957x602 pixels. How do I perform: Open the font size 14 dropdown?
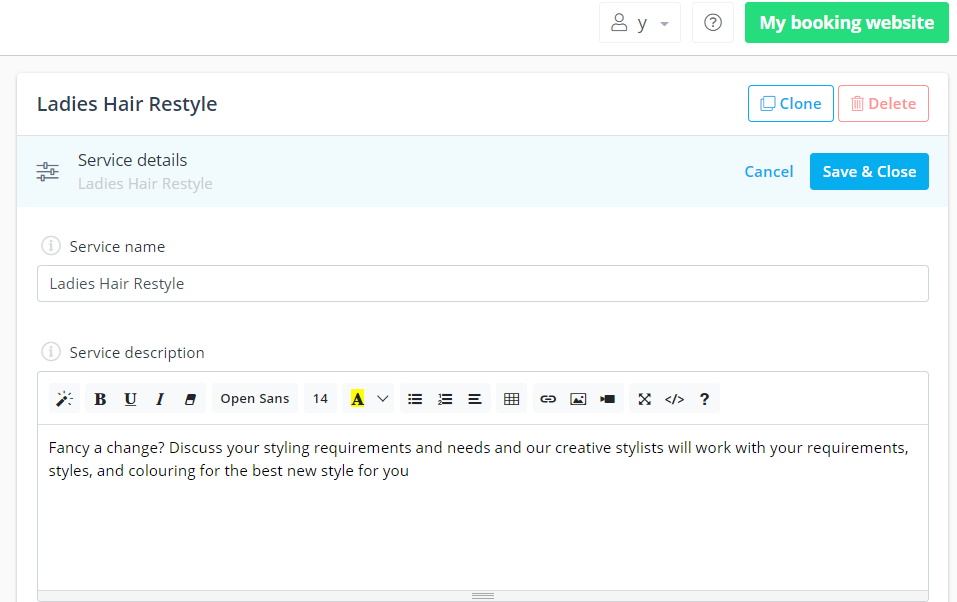click(320, 399)
